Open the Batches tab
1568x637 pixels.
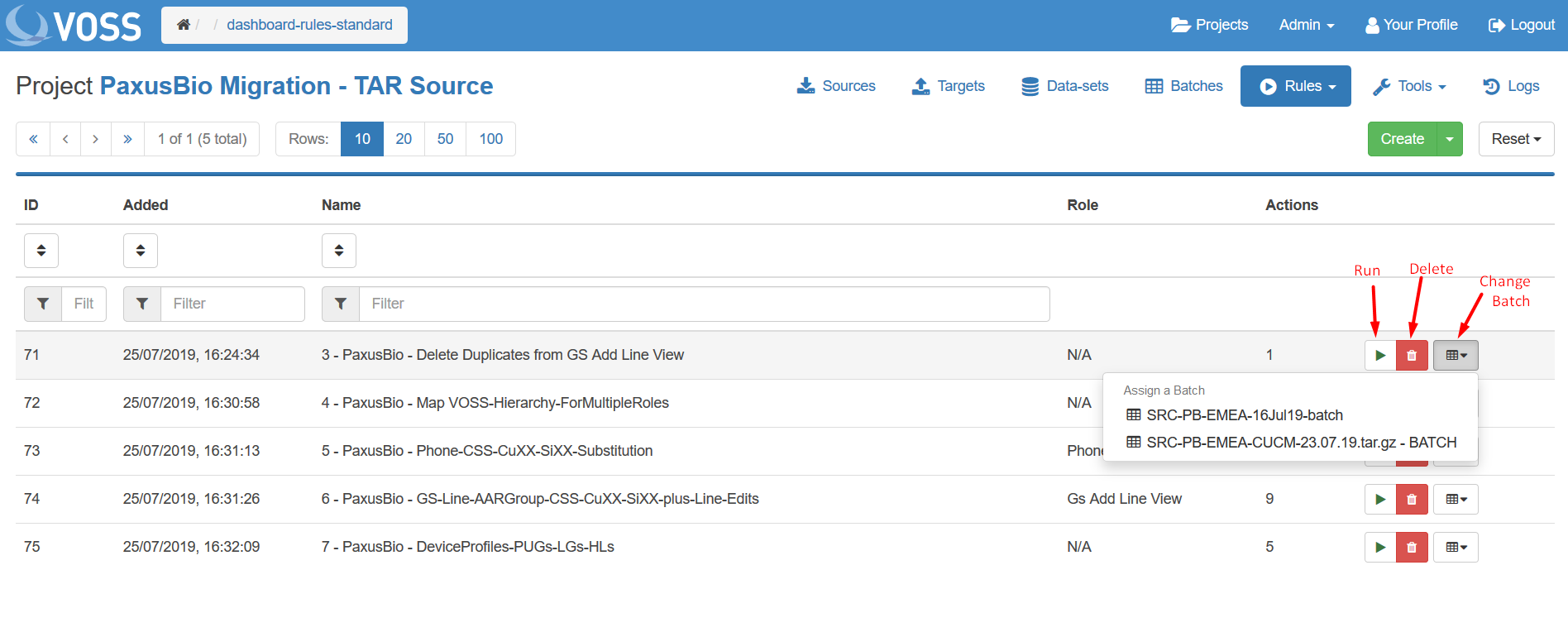(1183, 86)
